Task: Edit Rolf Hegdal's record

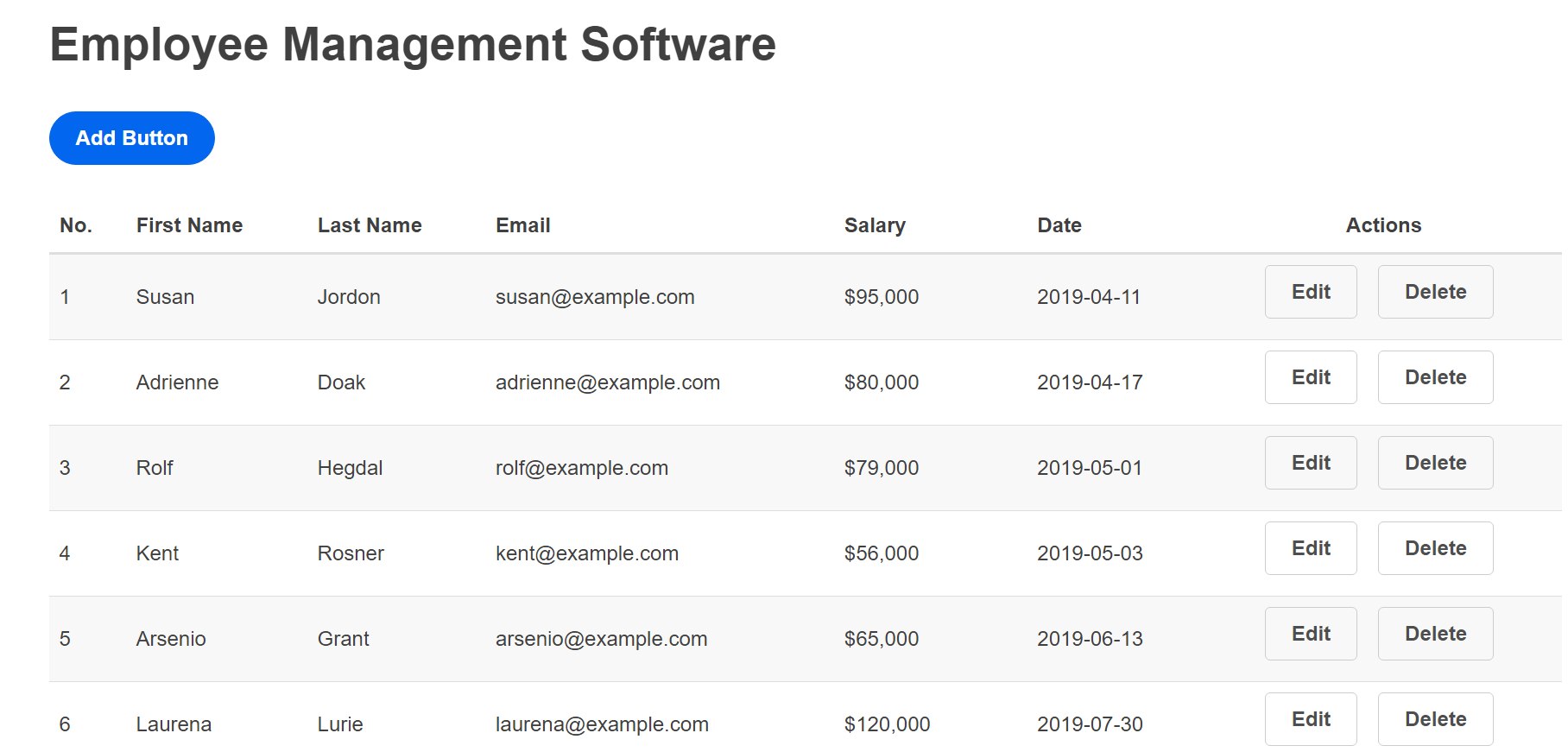Action: point(1311,463)
